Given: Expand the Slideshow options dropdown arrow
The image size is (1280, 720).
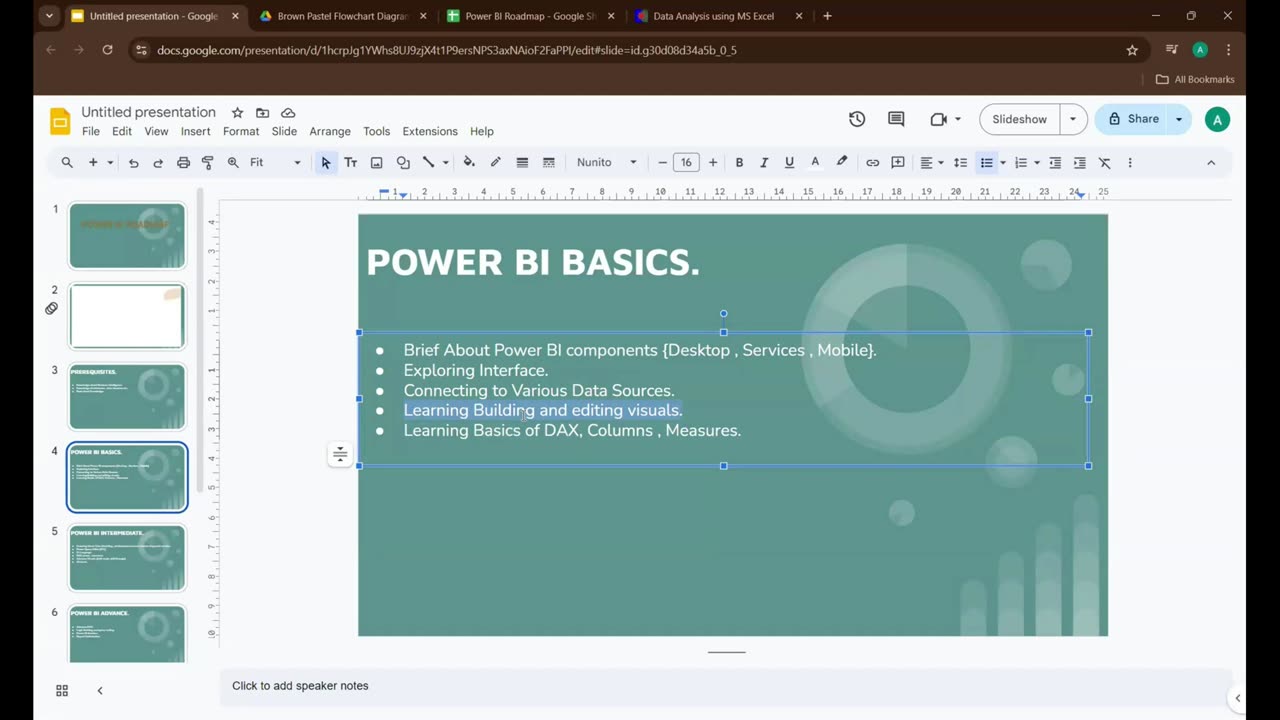Looking at the screenshot, I should tap(1073, 119).
